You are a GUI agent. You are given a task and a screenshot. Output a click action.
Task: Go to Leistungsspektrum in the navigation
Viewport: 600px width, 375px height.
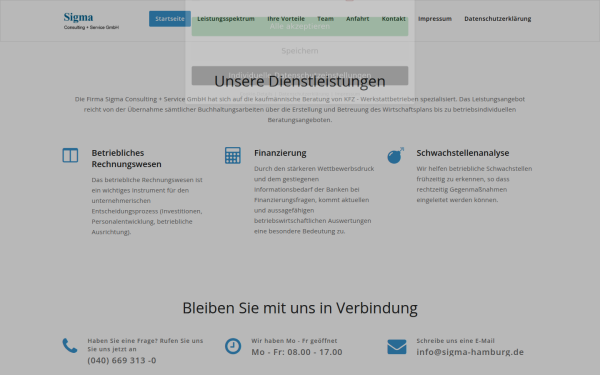[226, 19]
